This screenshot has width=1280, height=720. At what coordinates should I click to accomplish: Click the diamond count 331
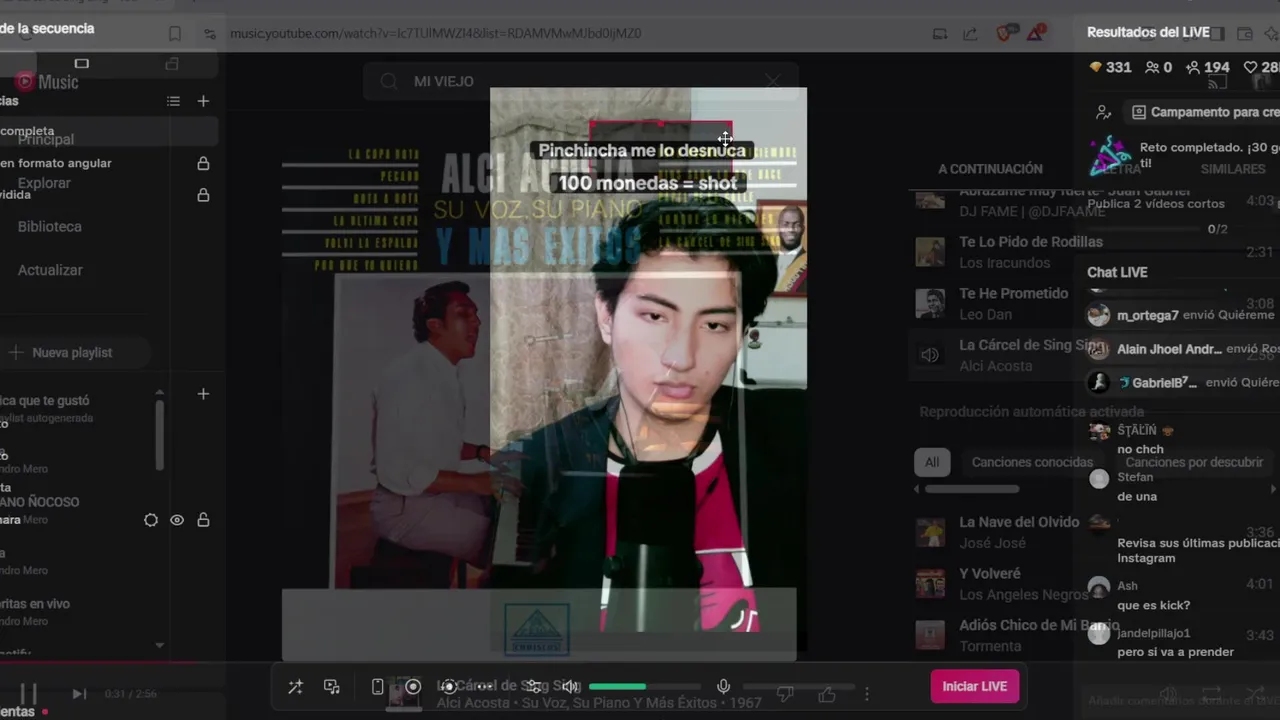coord(1110,67)
